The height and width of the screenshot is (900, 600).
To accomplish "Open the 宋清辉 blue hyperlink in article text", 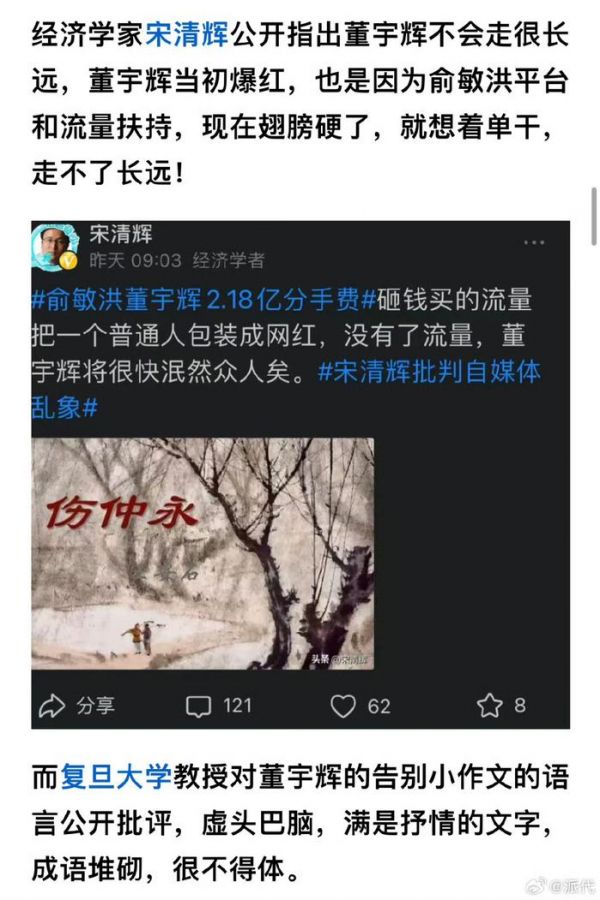I will tap(187, 34).
